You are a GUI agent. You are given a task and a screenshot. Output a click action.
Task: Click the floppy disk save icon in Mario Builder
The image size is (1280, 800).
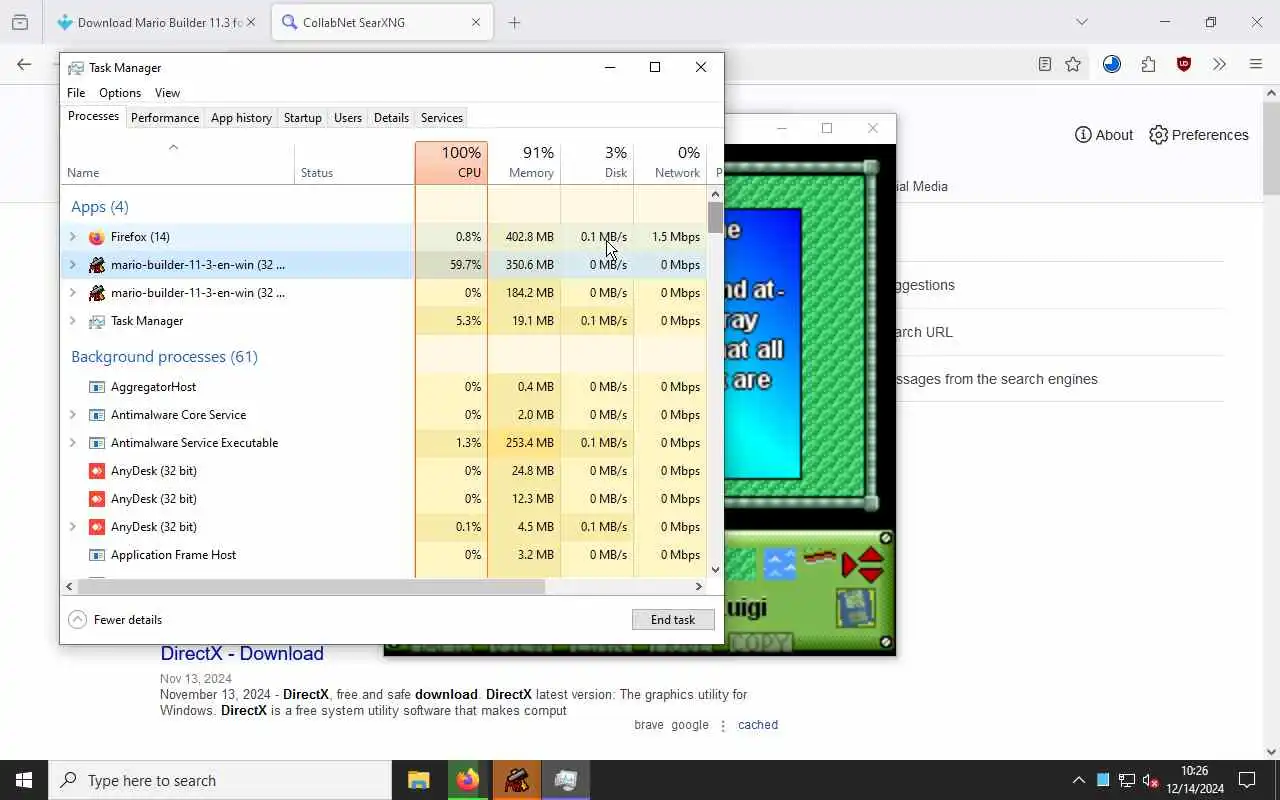(x=855, y=609)
